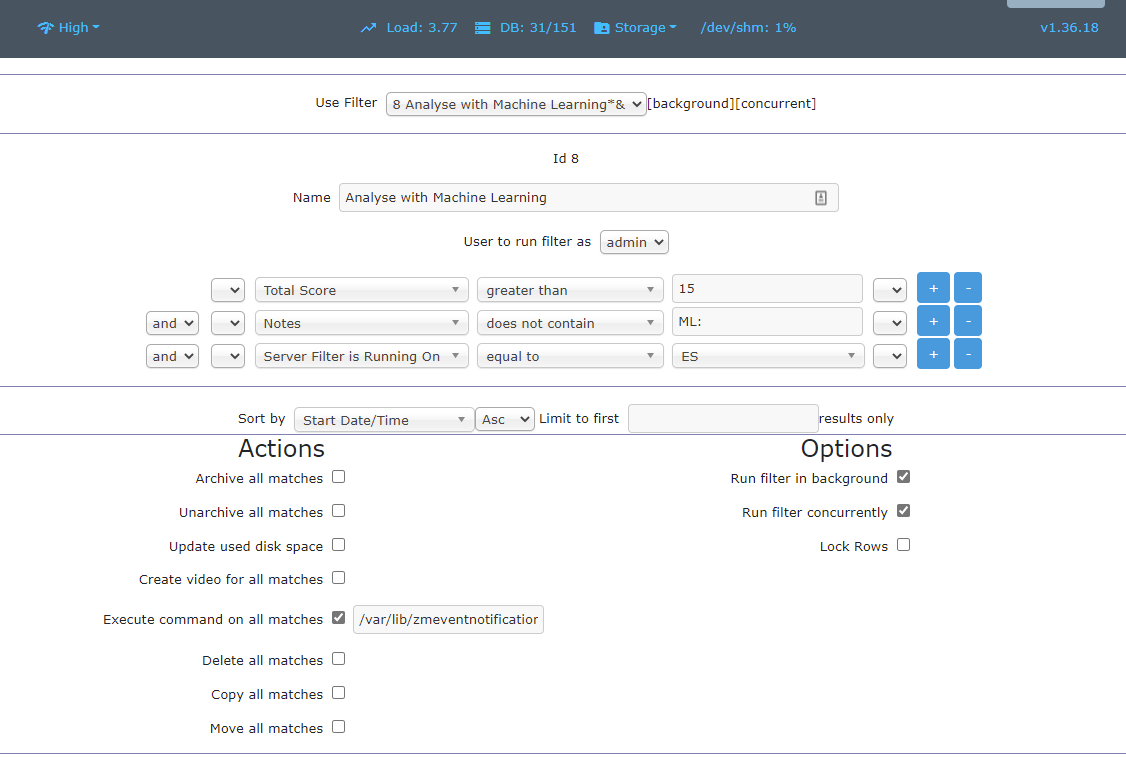Open the Use Filter dropdown
Image resolution: width=1126 pixels, height=757 pixels.
pyautogui.click(x=516, y=104)
